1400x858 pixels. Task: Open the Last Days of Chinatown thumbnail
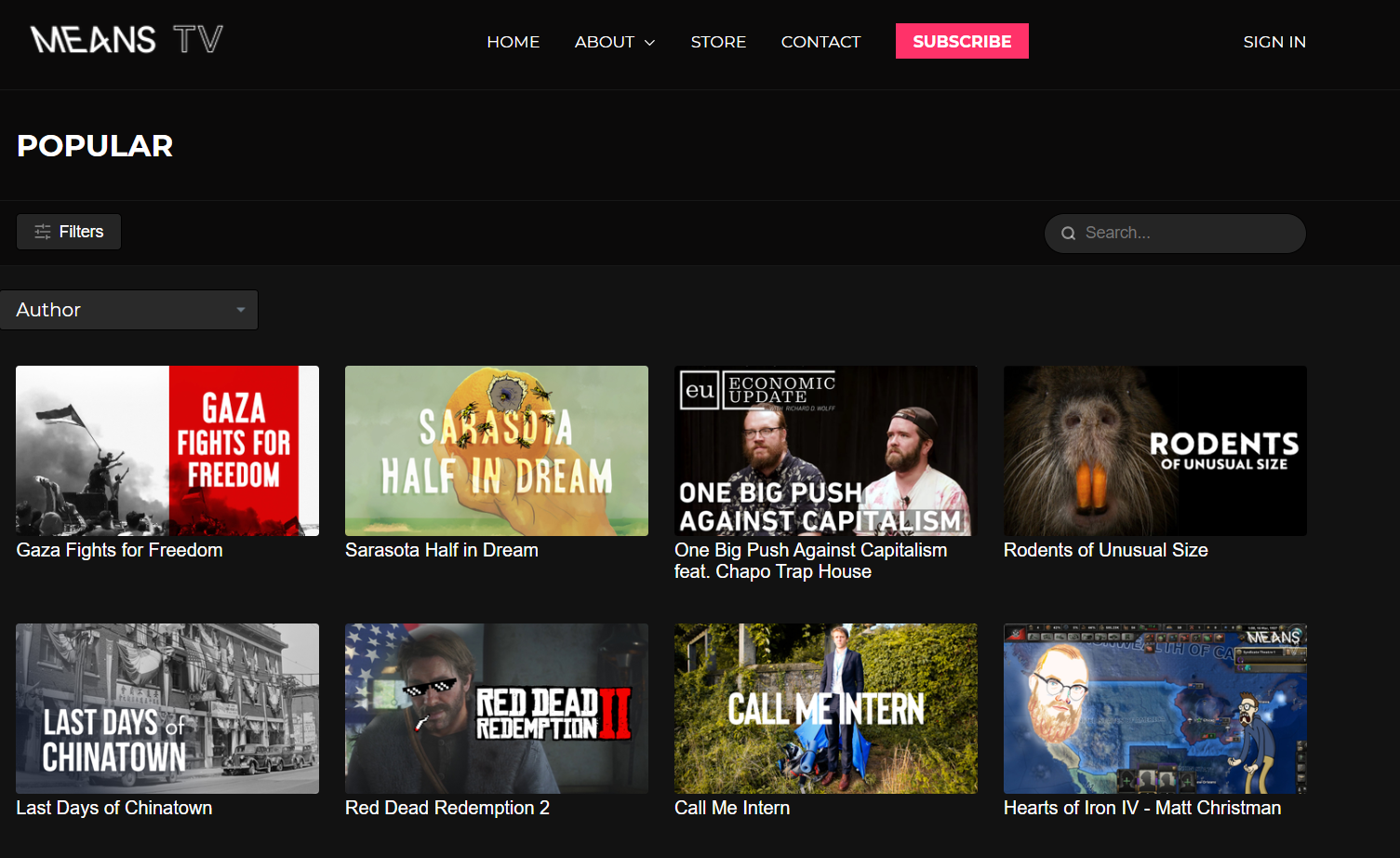coord(167,708)
